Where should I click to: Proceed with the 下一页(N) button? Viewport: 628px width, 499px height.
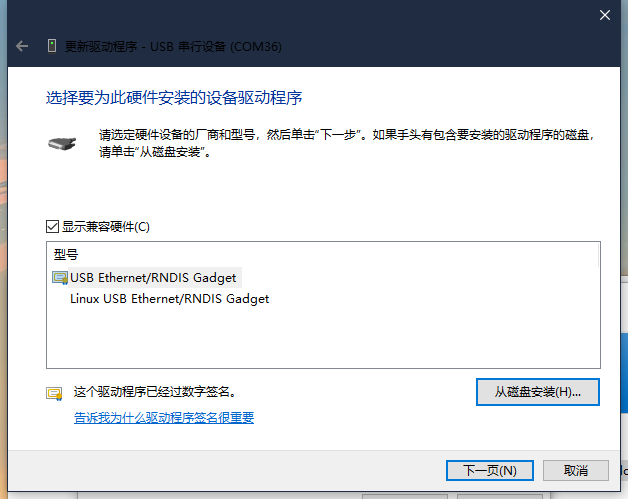489,469
